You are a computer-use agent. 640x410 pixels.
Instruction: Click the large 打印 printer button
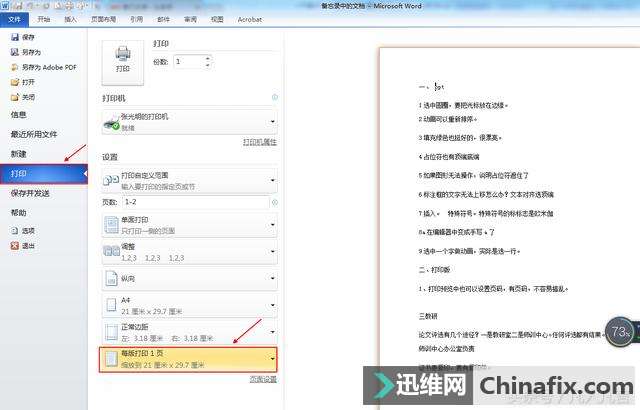coord(123,63)
